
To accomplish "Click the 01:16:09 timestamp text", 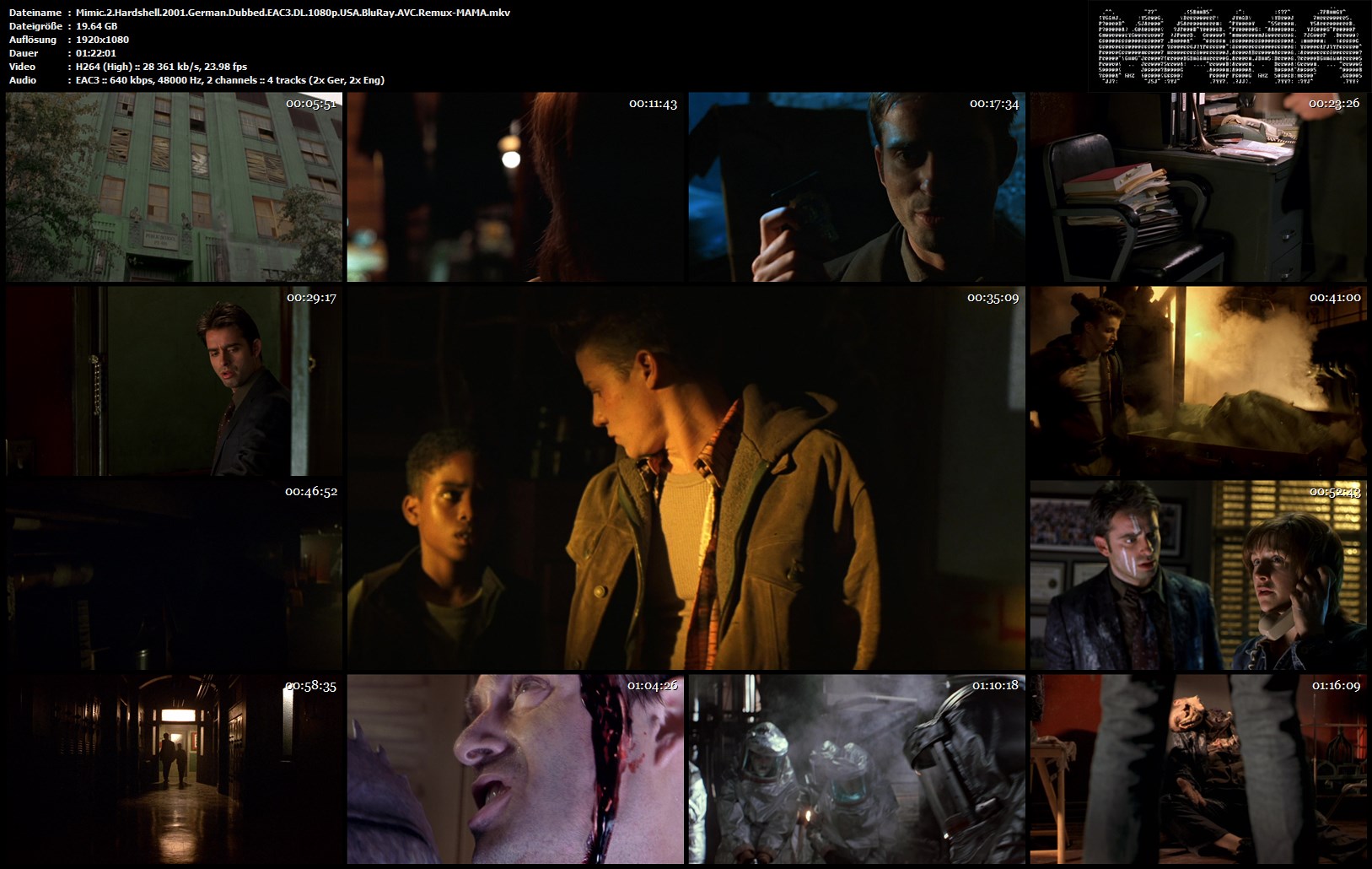I will (x=1336, y=686).
